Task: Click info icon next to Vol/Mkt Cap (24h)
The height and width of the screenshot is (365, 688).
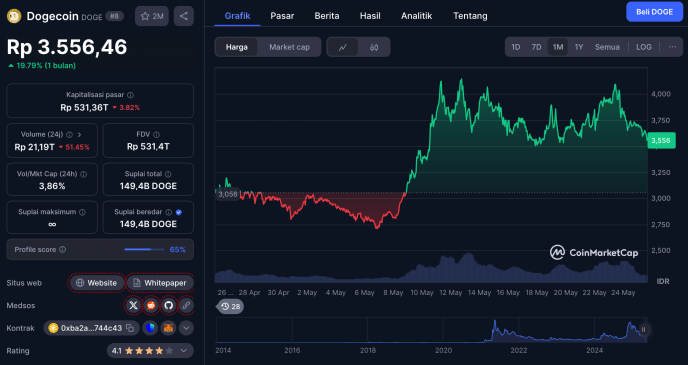Action: [83, 174]
